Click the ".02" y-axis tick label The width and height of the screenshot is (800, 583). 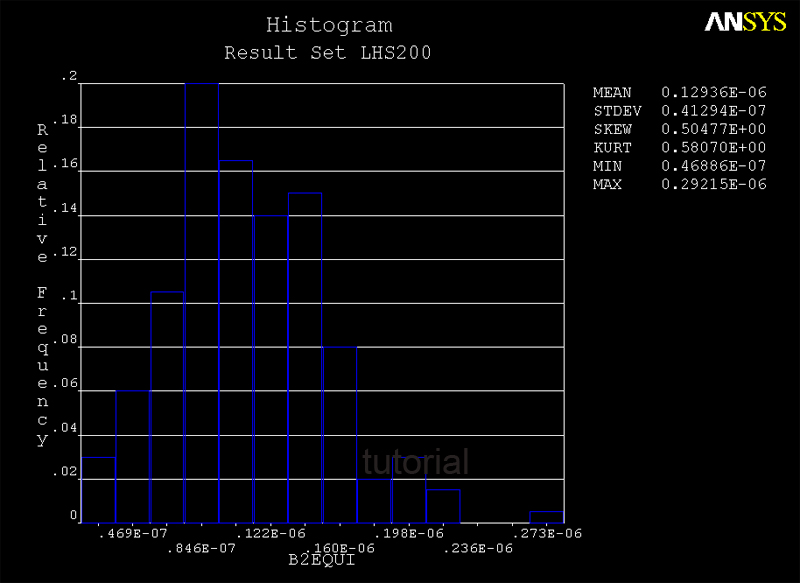tap(65, 472)
